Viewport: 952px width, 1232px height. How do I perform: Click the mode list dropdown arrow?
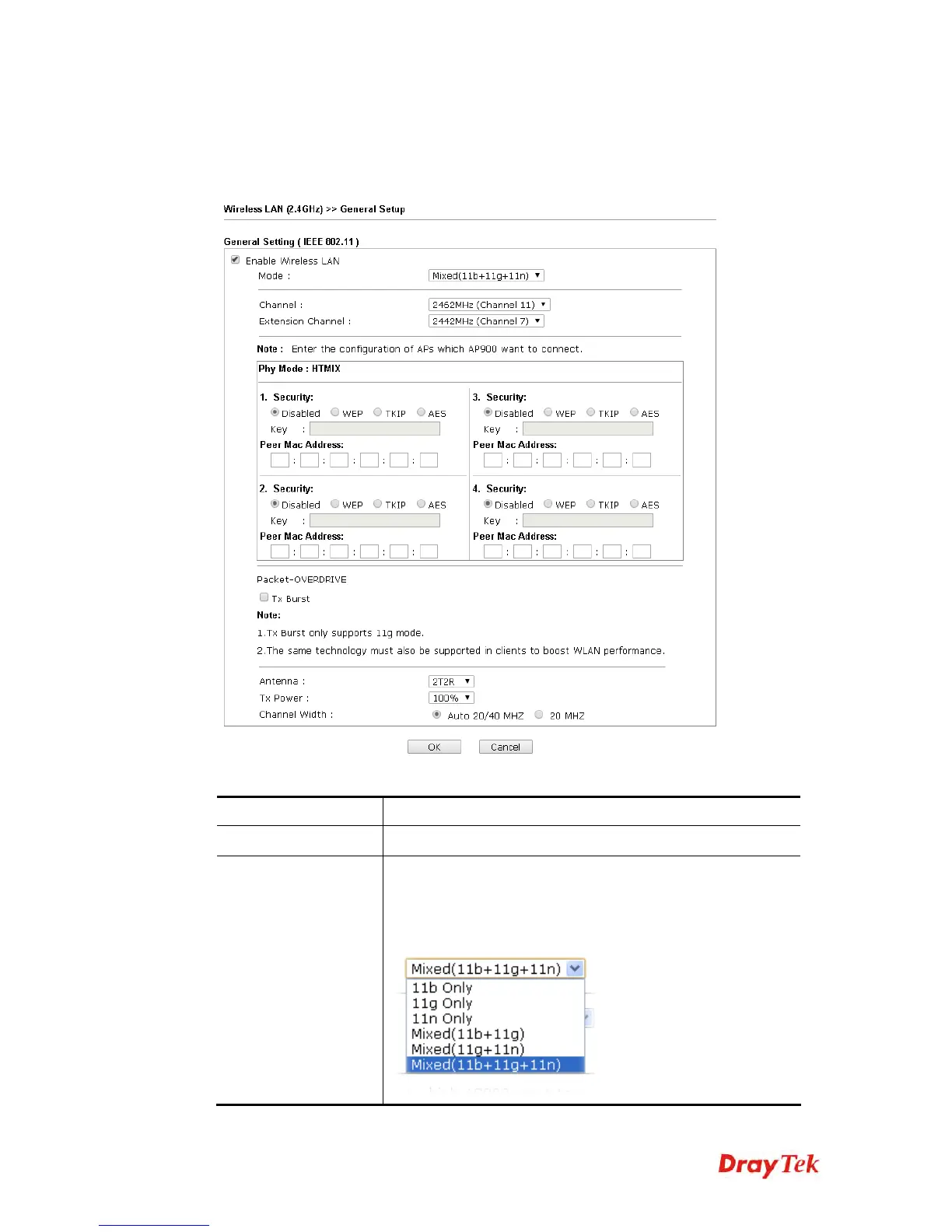tap(575, 969)
